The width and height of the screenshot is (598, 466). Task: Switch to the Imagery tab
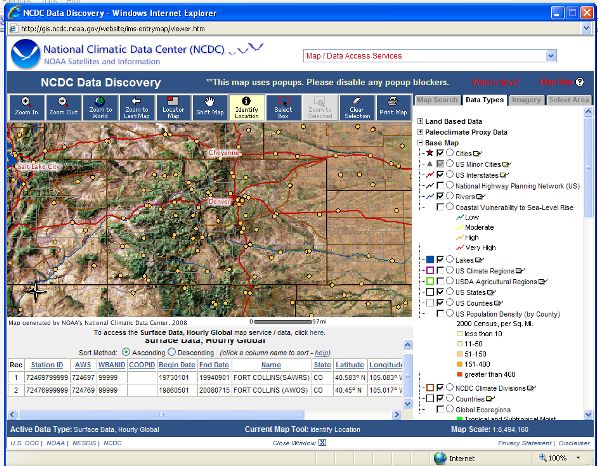click(x=526, y=100)
